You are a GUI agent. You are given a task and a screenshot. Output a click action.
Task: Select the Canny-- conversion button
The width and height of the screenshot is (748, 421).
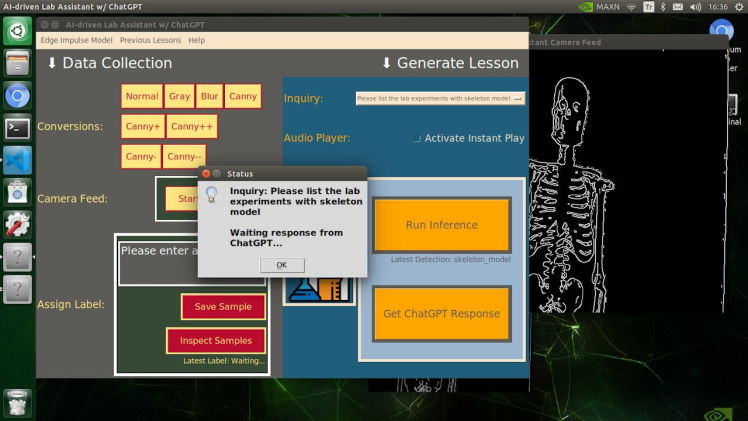click(184, 156)
